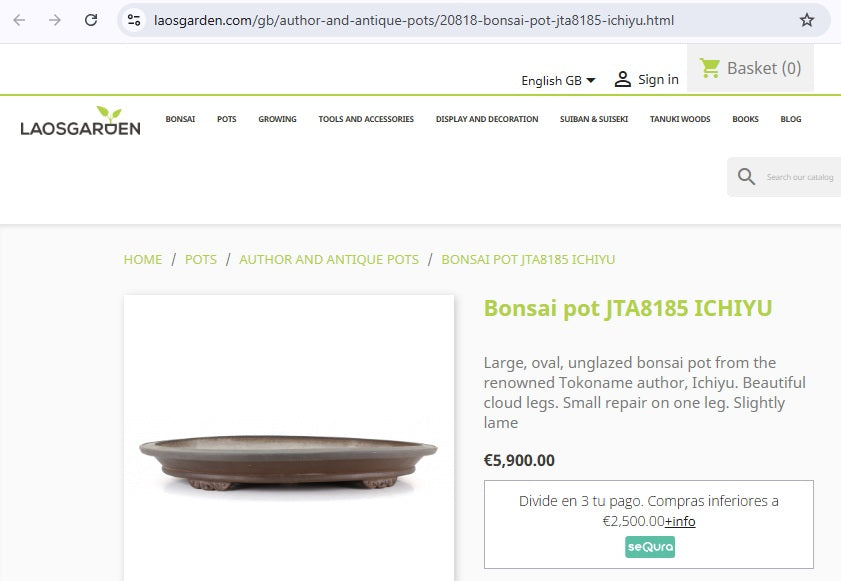Image resolution: width=841 pixels, height=581 pixels.
Task: Click the browser forward arrow
Action: tap(55, 20)
